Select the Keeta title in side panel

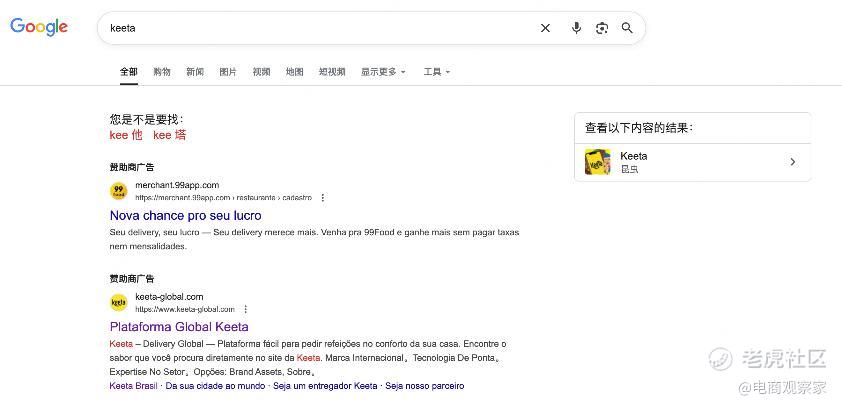[x=634, y=156]
